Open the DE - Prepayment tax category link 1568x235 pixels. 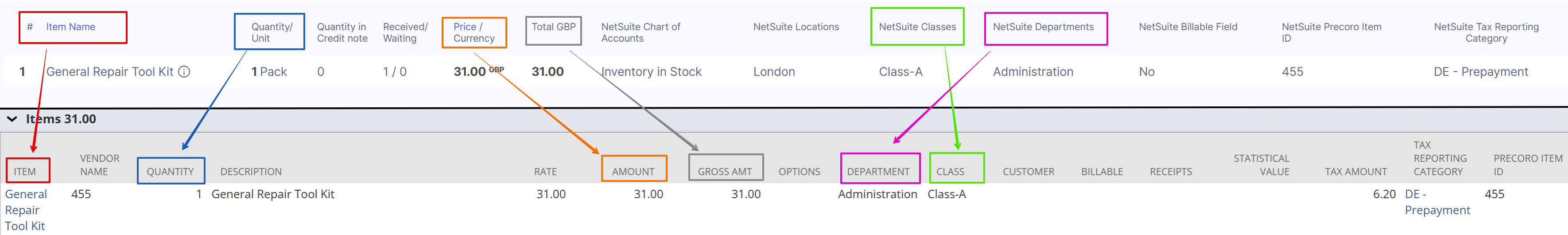[1436, 202]
